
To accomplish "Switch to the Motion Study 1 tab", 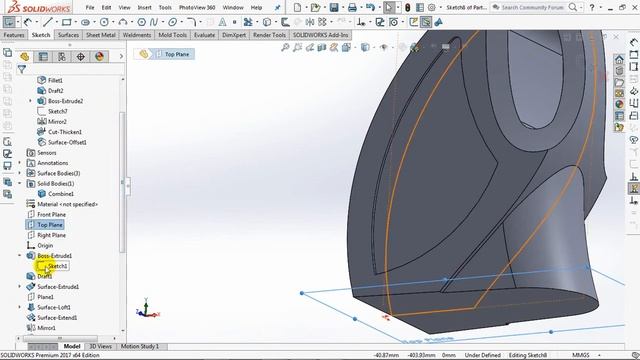I will click(140, 346).
